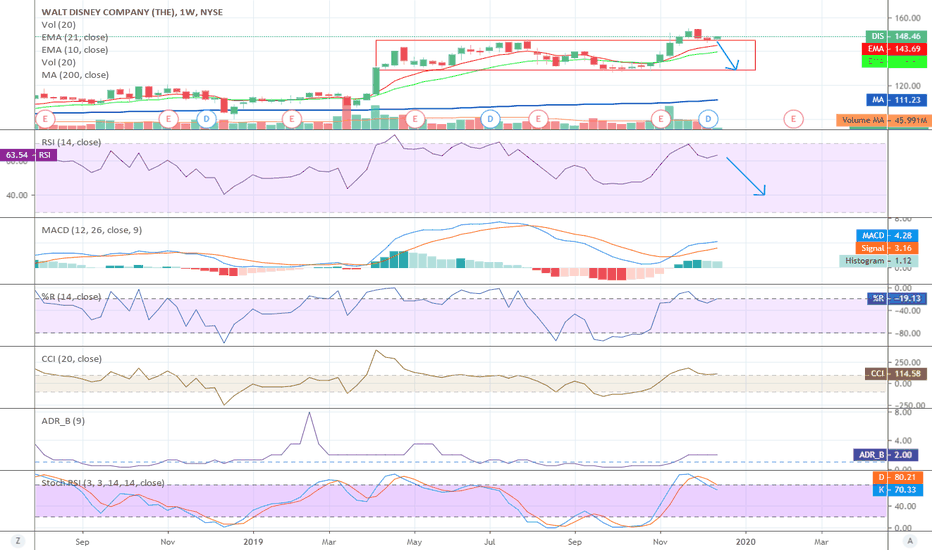Click the blue K 70.33 value label
Viewport: 932px width, 550px height.
tap(898, 489)
